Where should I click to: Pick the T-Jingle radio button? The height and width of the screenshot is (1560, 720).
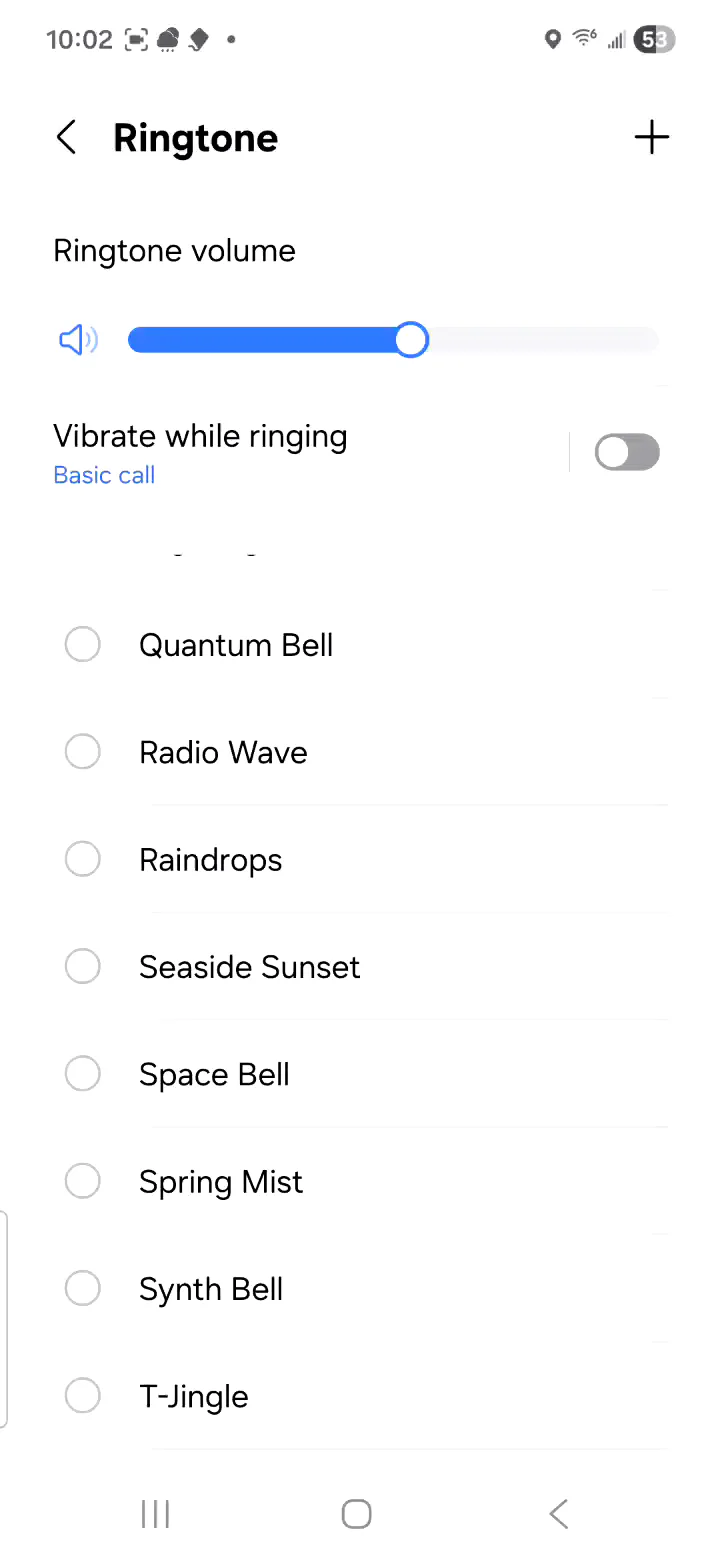pyautogui.click(x=82, y=1396)
